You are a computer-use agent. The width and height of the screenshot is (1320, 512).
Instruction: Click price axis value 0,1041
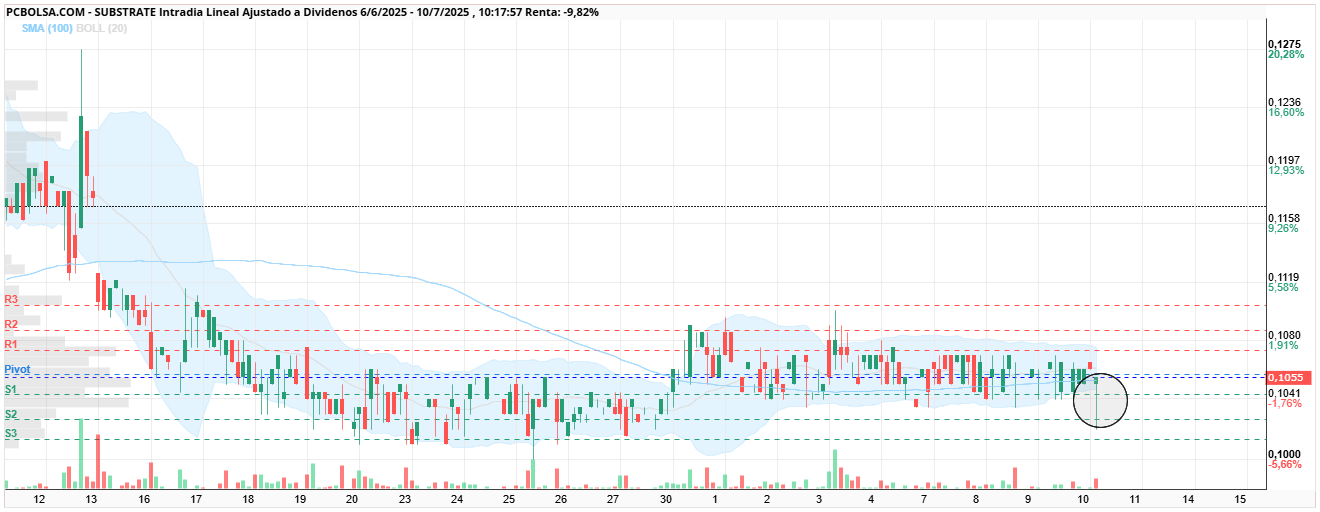(x=1284, y=393)
